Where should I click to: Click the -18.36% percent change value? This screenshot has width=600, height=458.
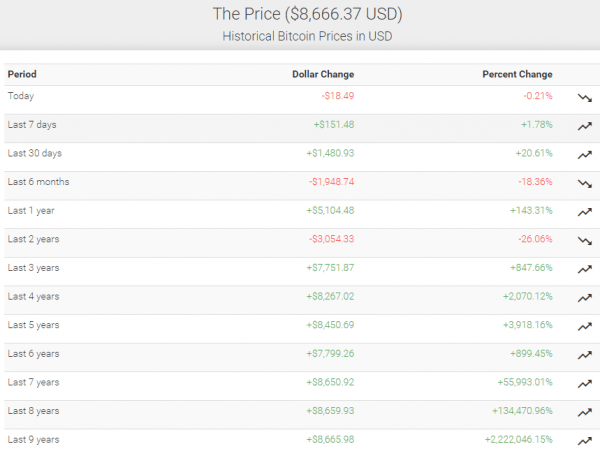coord(535,182)
